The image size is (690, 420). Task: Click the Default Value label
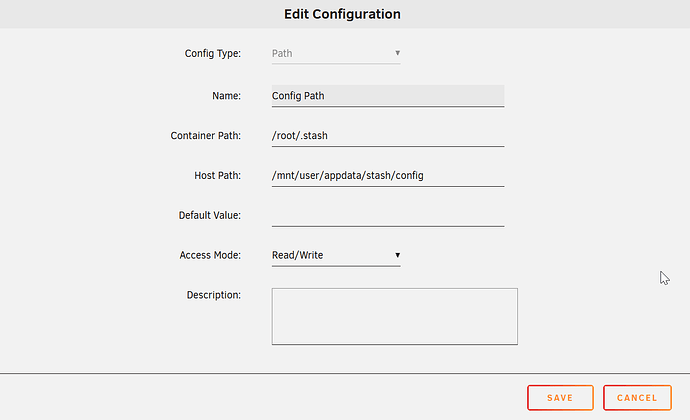click(x=209, y=215)
